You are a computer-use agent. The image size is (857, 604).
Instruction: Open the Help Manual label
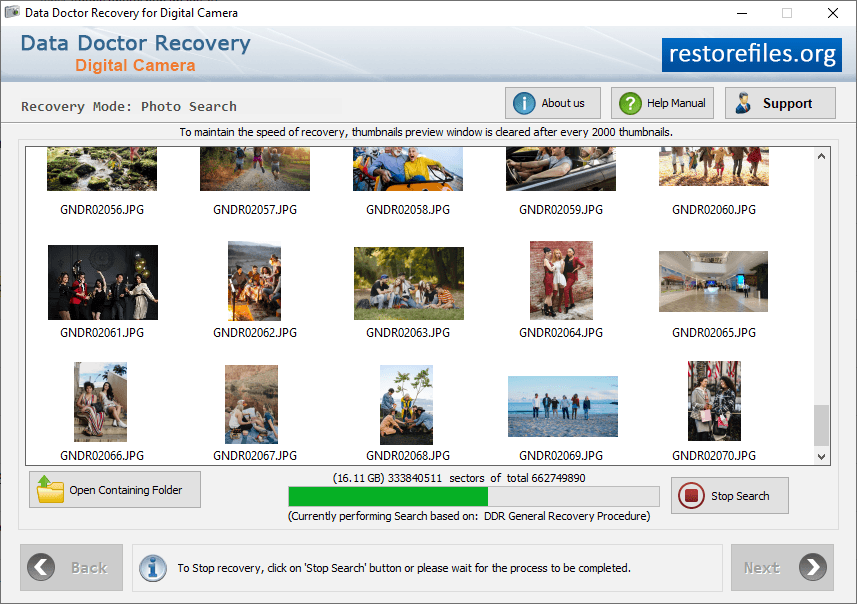[676, 103]
